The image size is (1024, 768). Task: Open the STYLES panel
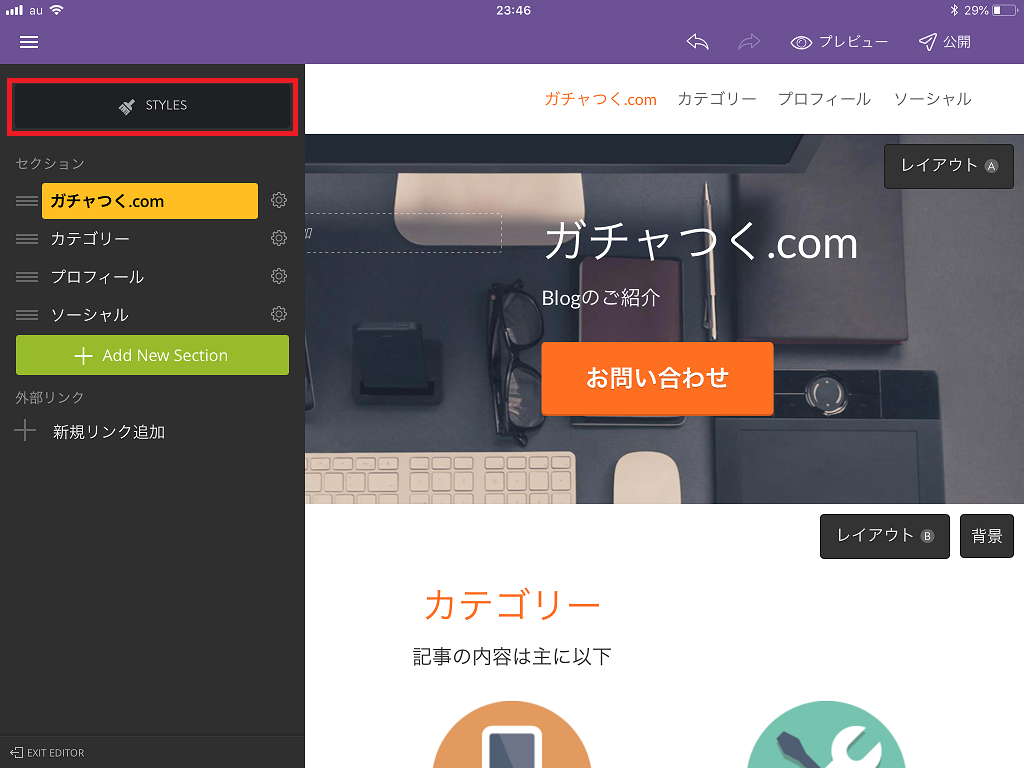153,106
